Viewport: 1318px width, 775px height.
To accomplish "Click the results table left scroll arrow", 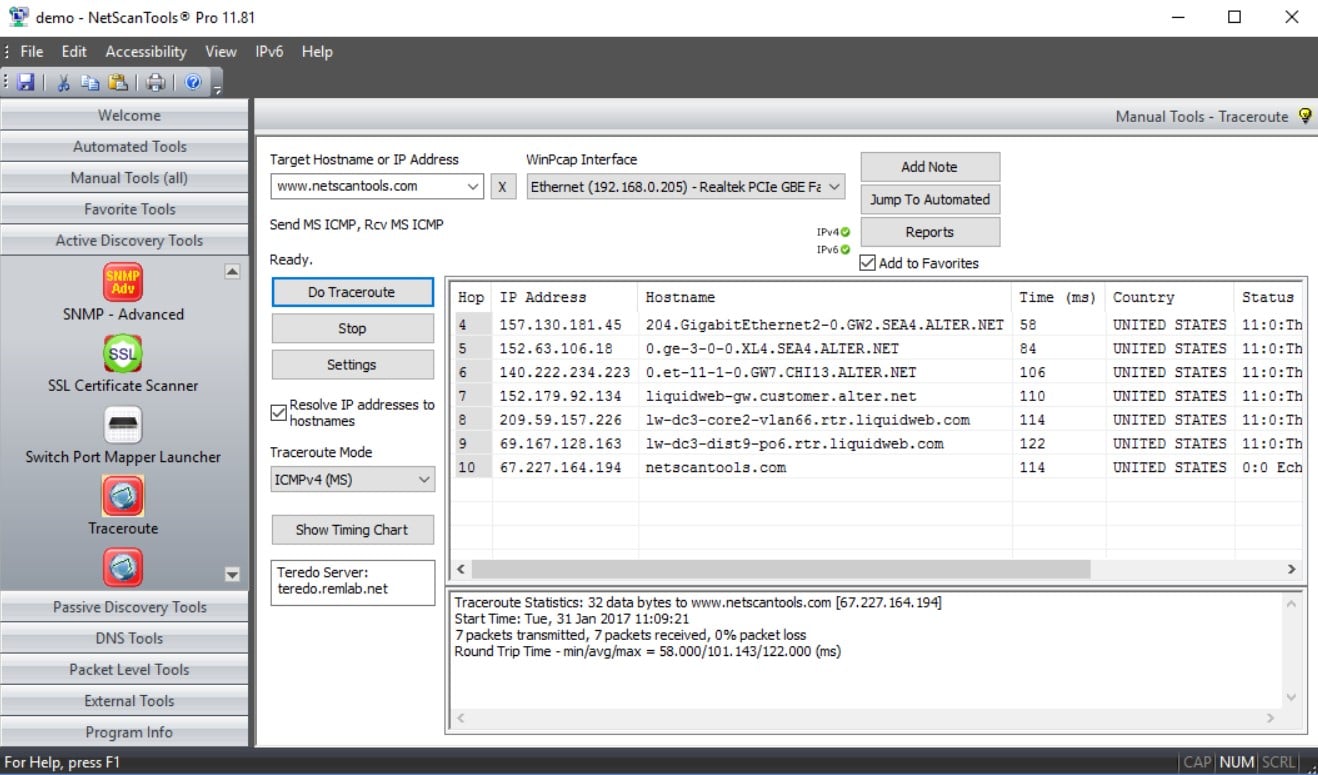I will [461, 569].
